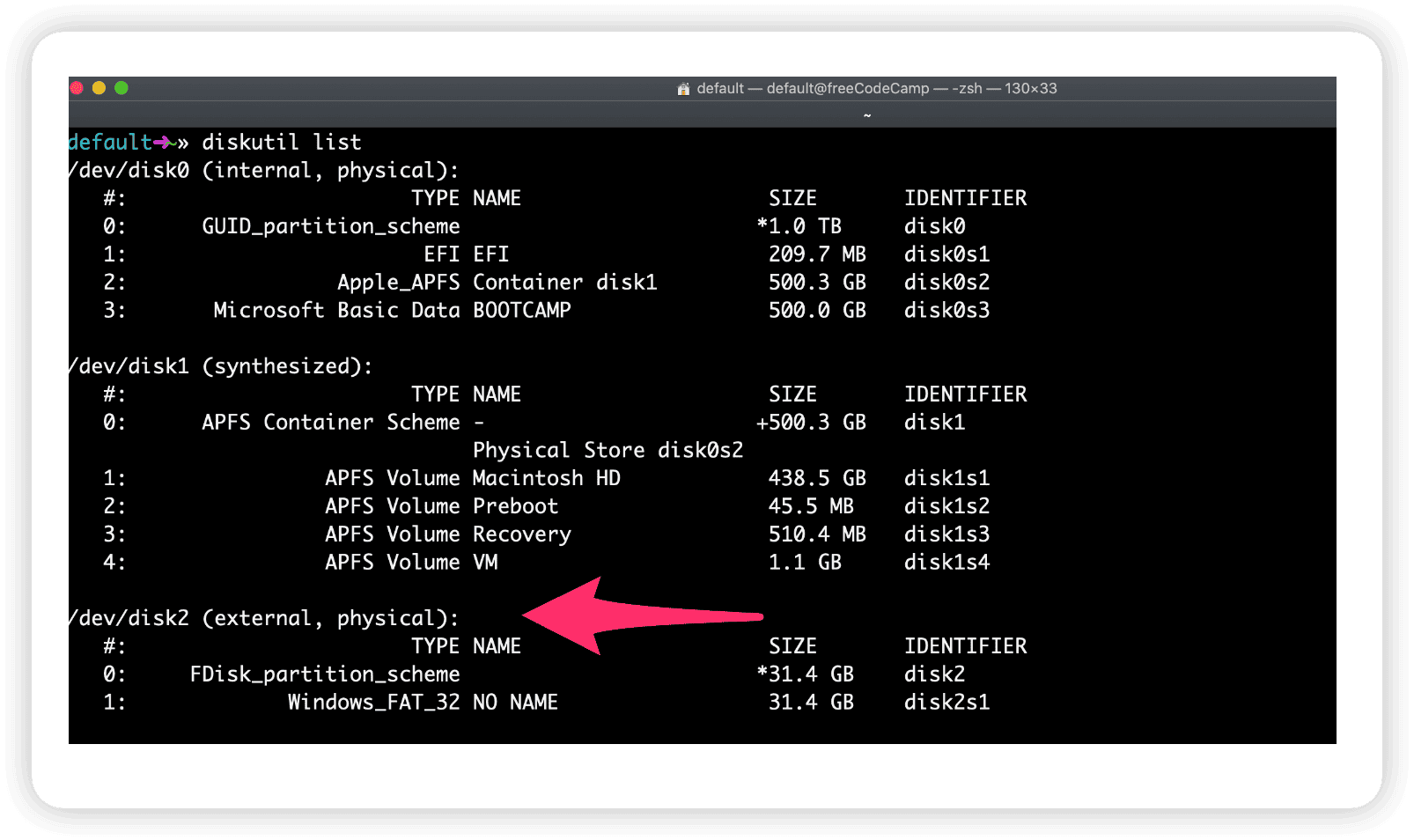Select '/dev/disk2 (external, physical):' line
Viewport: 1414px width, 840px height.
[x=264, y=618]
